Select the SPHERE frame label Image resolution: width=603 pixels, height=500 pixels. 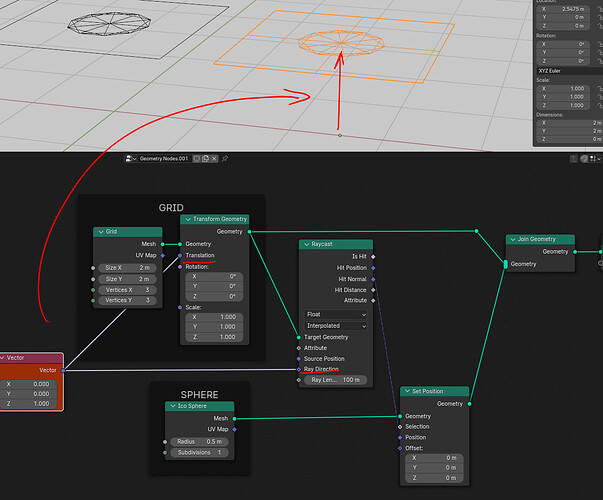(200, 395)
